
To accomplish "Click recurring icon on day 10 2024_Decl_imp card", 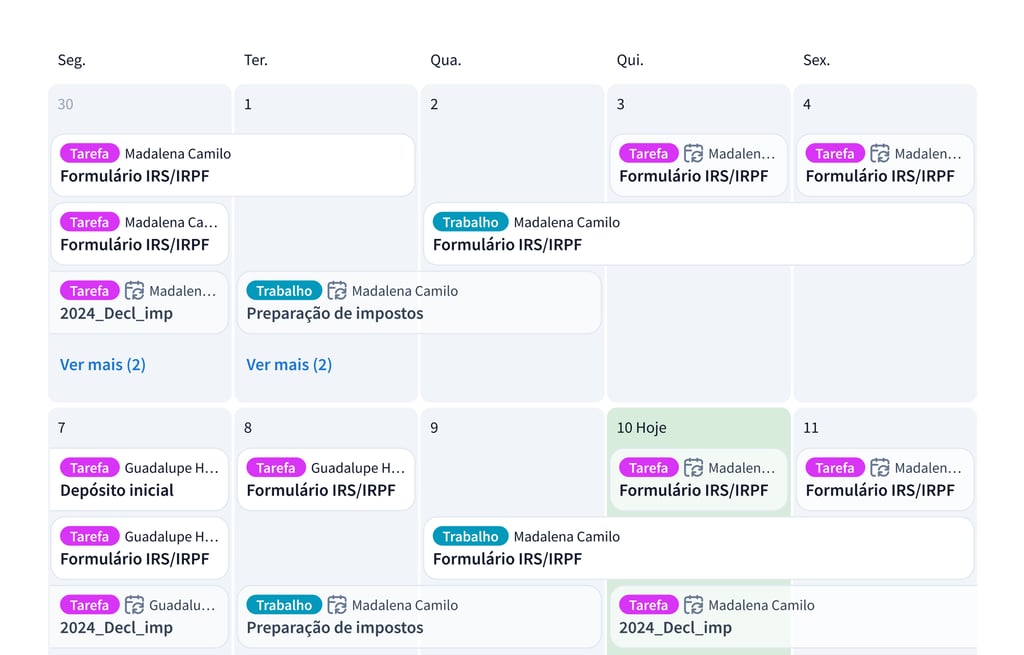I will tap(694, 605).
